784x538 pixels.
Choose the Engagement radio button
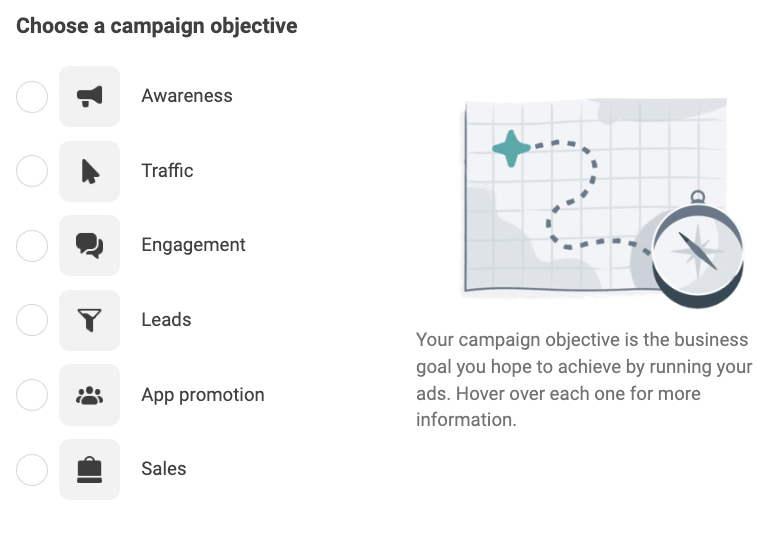32,246
